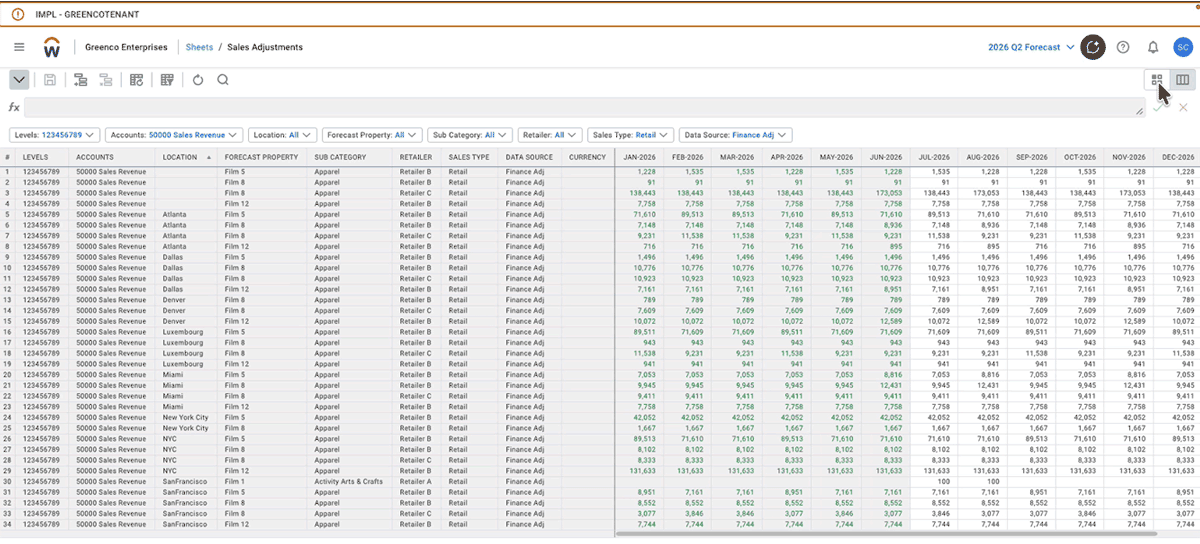Click the Denver cell in row 13

[187, 300]
